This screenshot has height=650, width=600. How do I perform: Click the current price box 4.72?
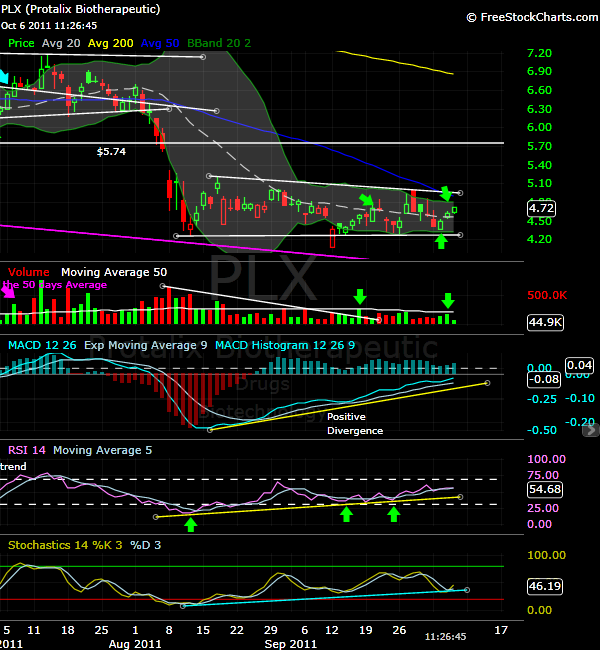pyautogui.click(x=542, y=208)
